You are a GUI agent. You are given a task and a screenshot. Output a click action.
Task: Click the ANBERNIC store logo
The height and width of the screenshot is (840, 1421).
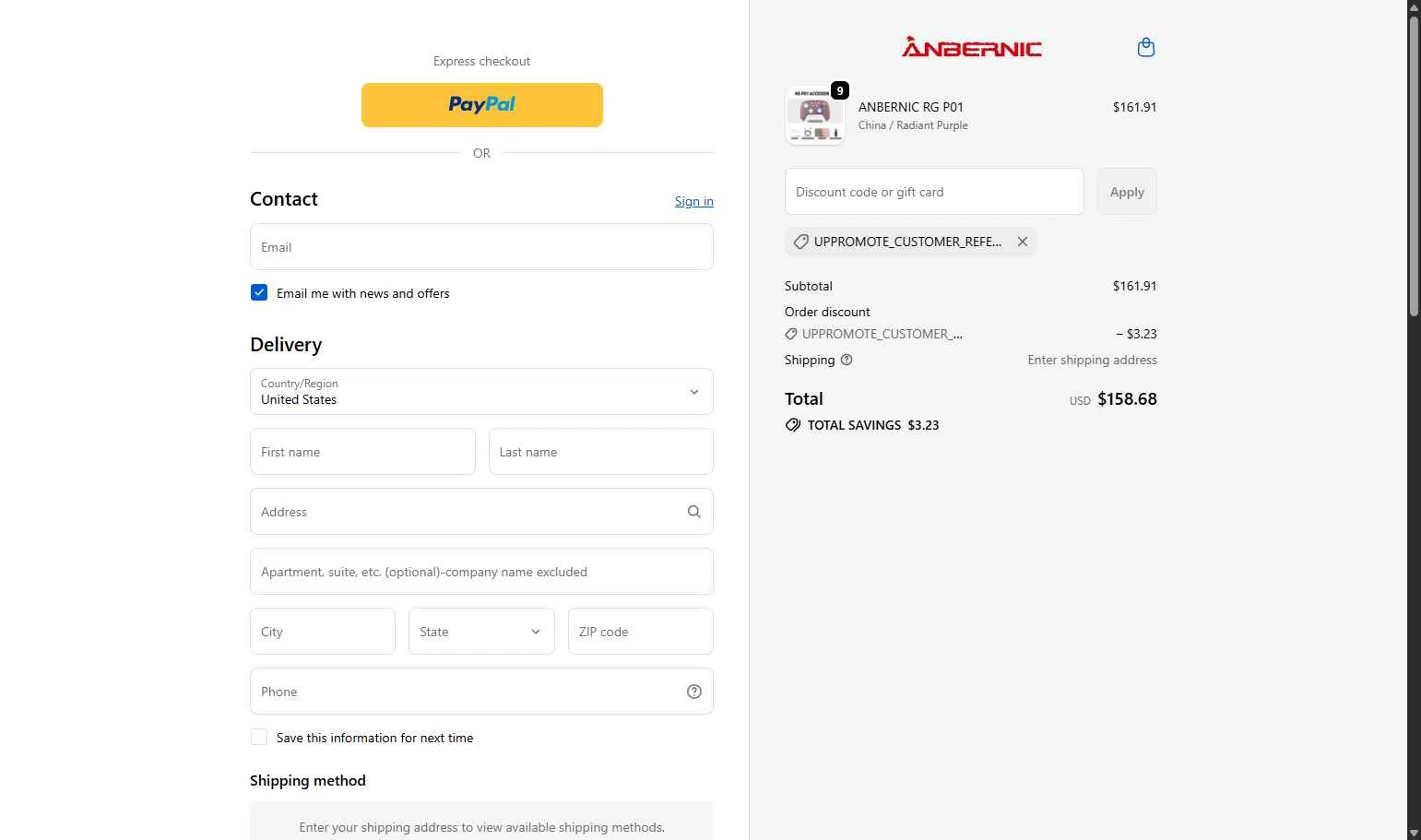pos(971,47)
